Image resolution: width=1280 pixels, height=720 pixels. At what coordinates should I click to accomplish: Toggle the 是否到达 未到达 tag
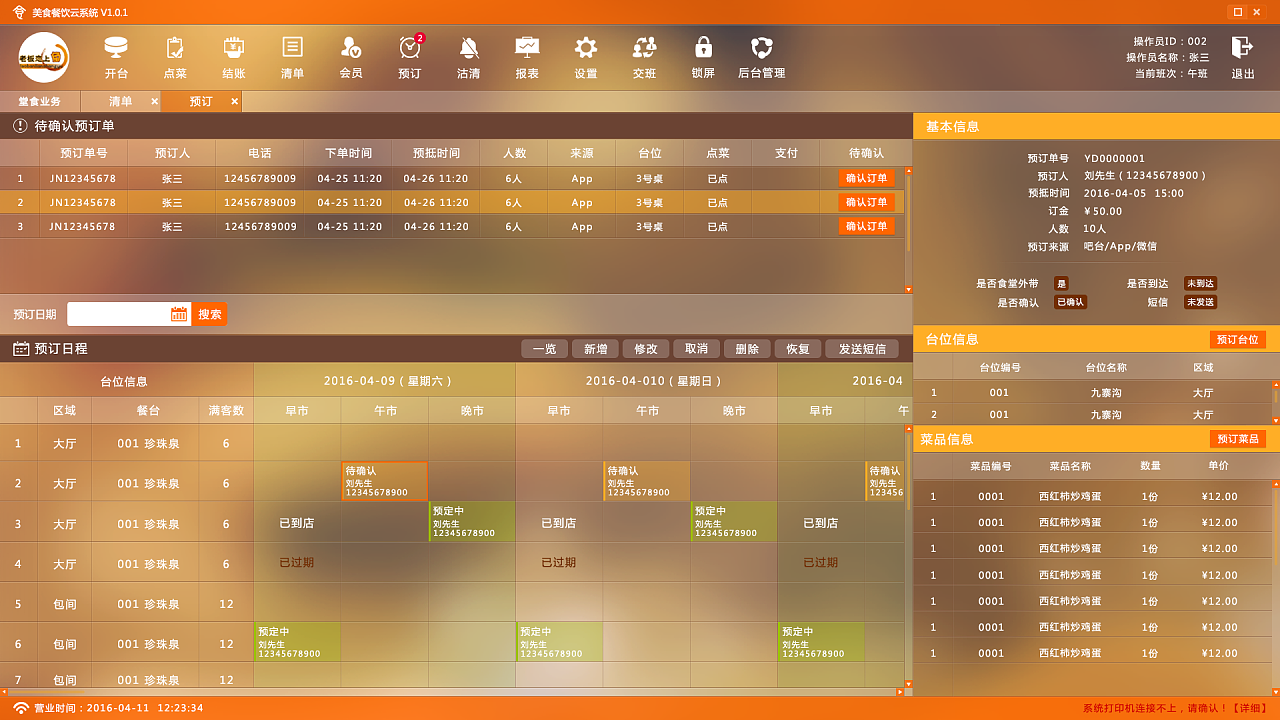click(1201, 284)
